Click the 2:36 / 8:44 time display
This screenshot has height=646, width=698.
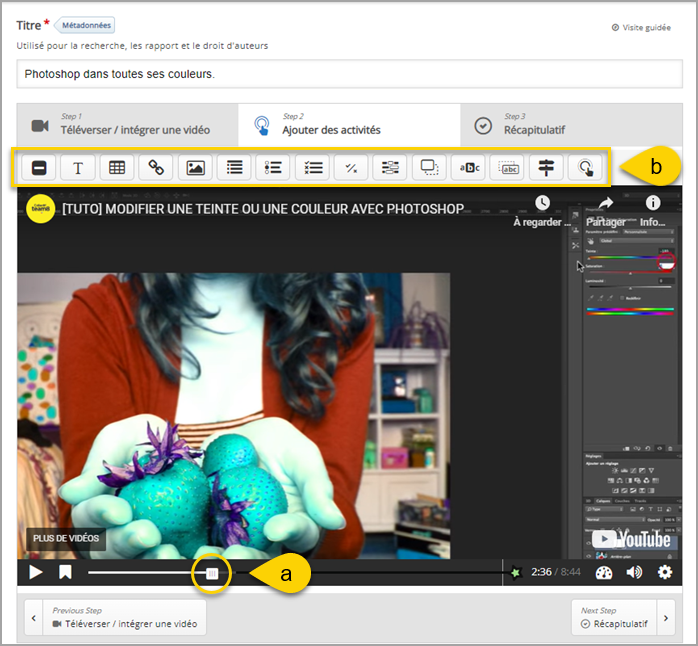[556, 572]
